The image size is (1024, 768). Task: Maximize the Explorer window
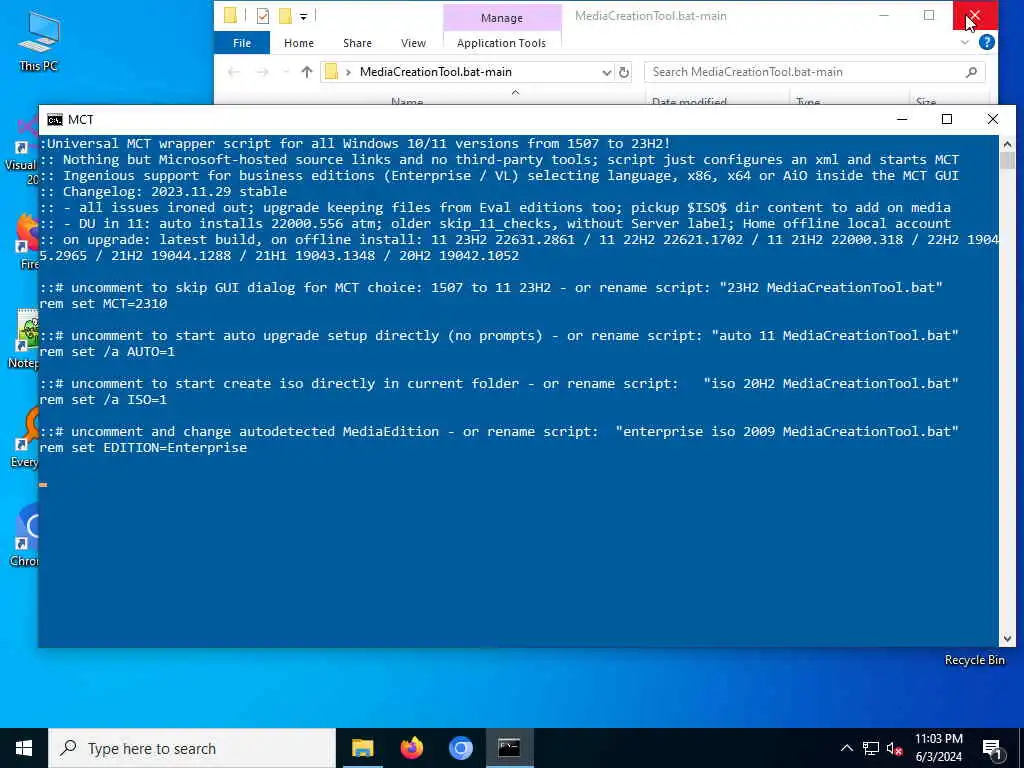929,15
